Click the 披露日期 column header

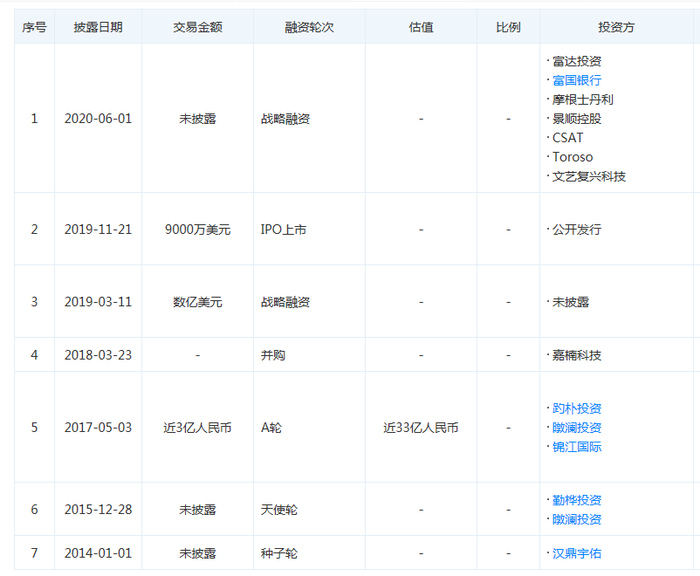98,27
